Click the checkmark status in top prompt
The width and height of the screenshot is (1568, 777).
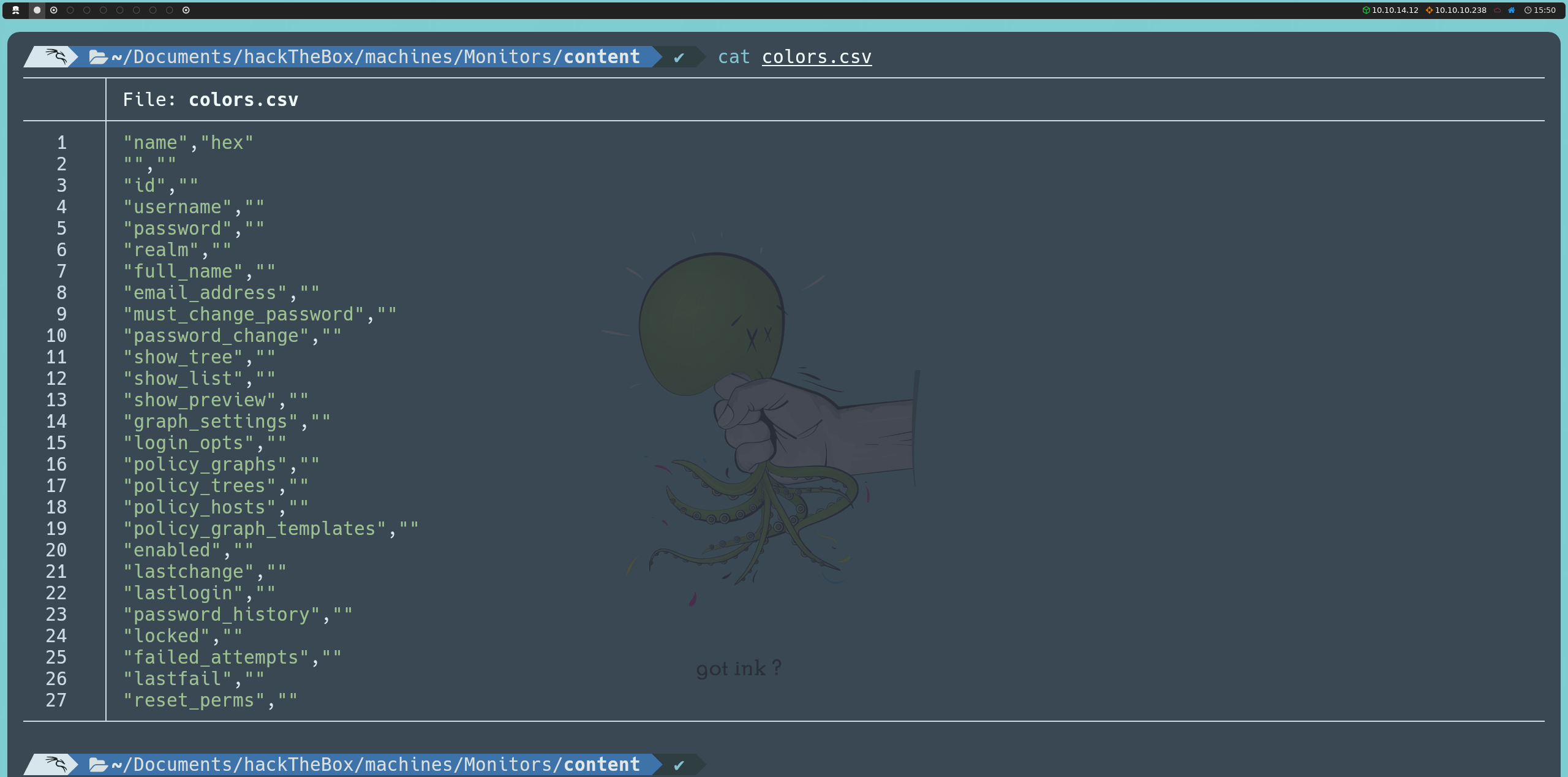[x=679, y=58]
